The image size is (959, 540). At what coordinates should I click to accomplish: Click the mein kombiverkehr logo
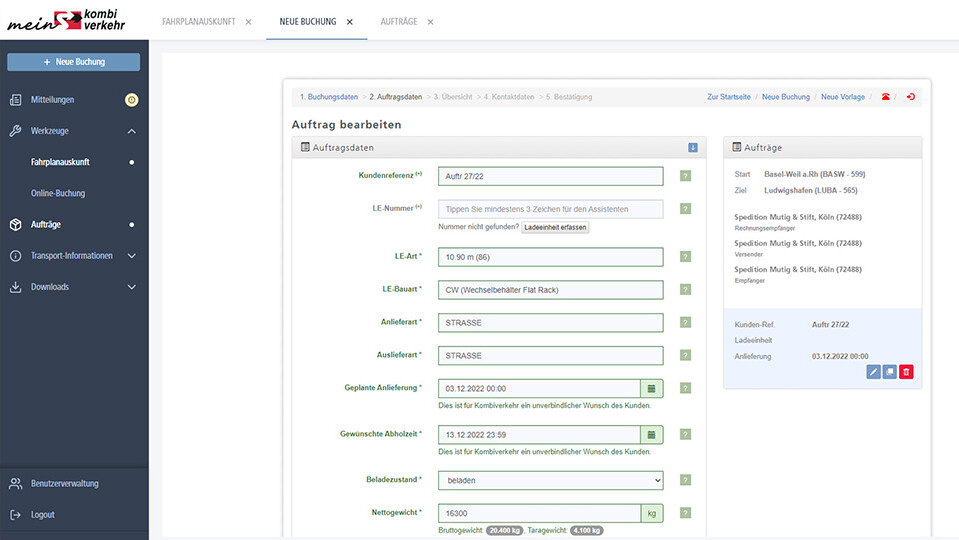[x=66, y=20]
